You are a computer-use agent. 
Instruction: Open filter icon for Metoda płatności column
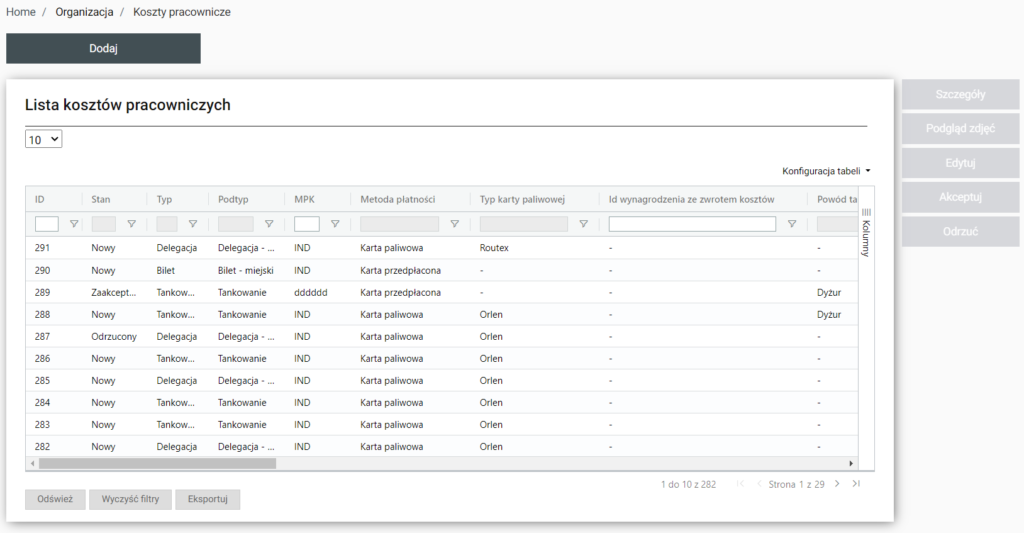point(454,224)
